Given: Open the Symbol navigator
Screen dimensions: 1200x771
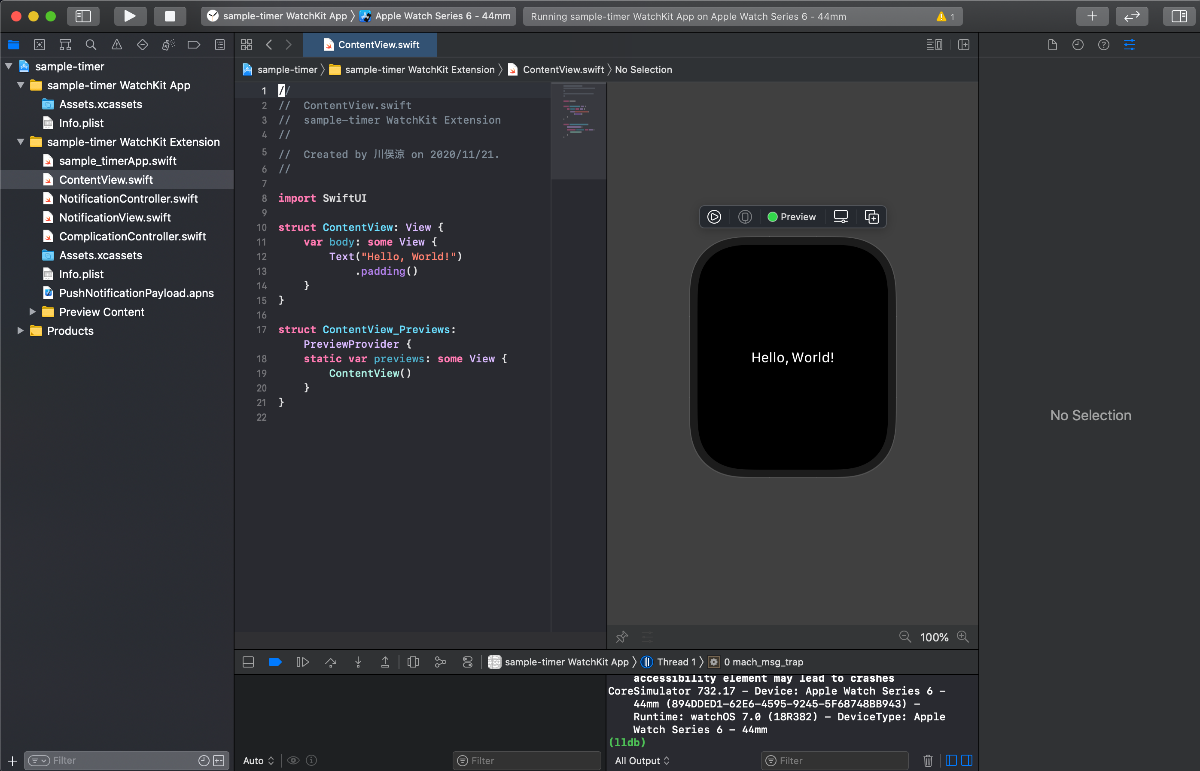Looking at the screenshot, I should click(x=65, y=45).
